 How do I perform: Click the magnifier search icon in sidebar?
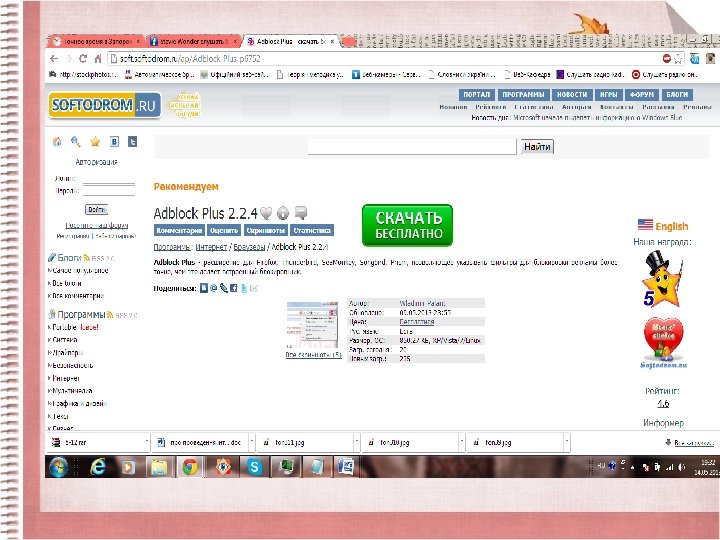tap(76, 141)
